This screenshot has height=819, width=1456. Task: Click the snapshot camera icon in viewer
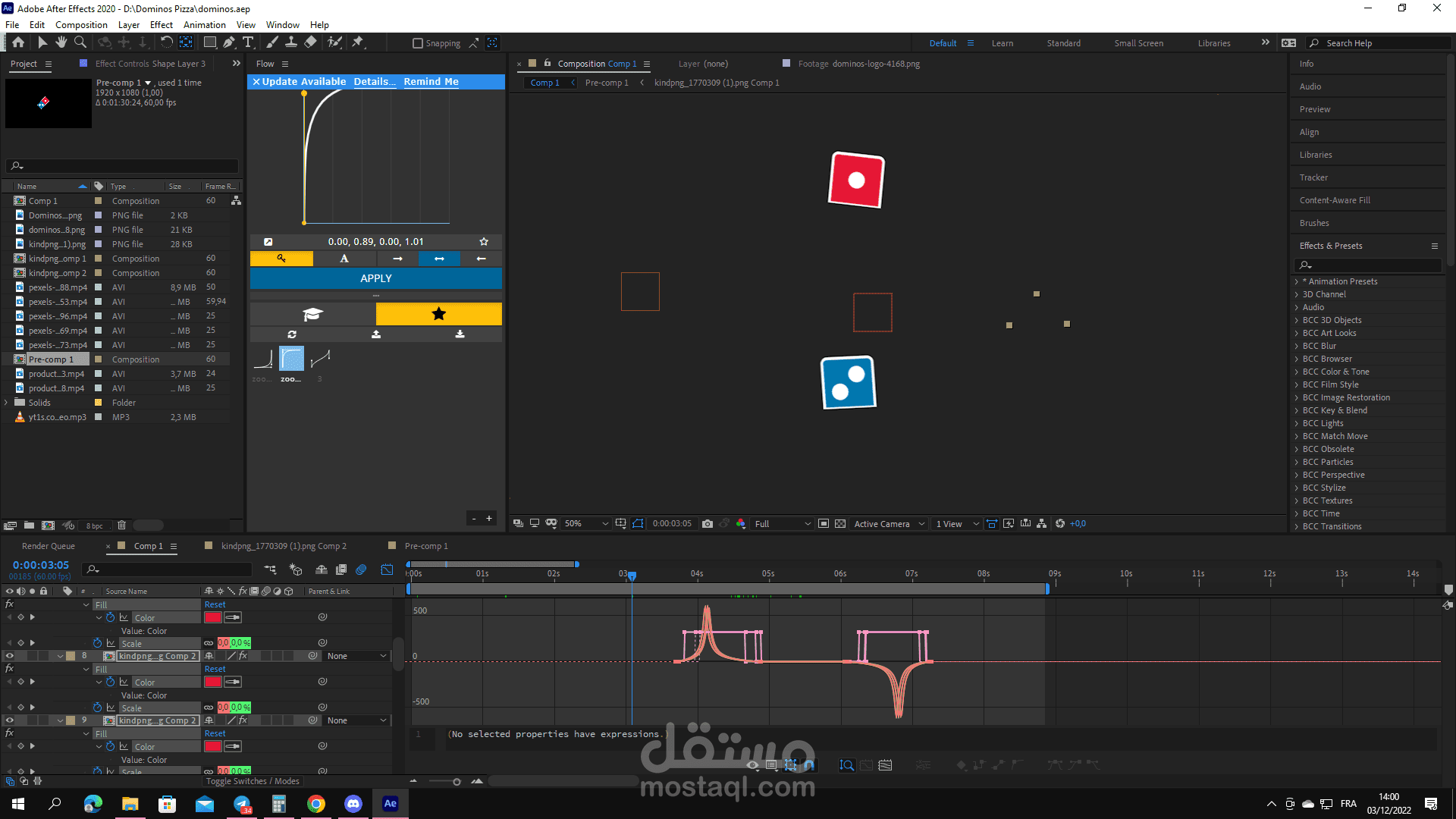tap(708, 523)
